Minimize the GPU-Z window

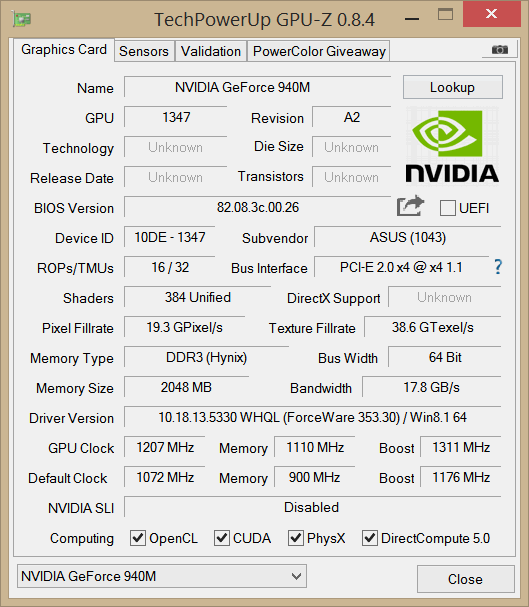(412, 18)
